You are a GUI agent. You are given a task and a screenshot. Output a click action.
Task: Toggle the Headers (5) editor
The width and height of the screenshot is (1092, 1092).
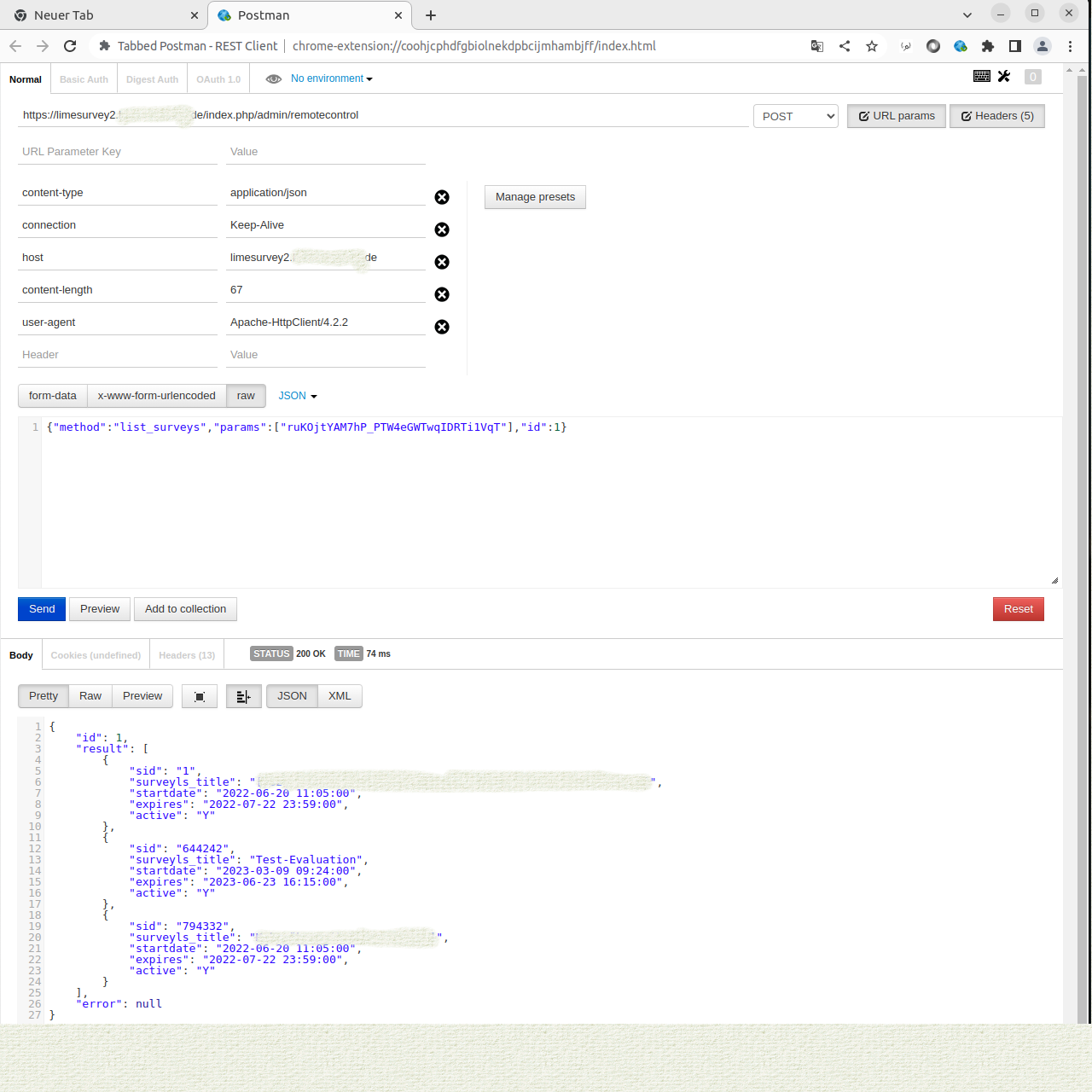point(997,116)
